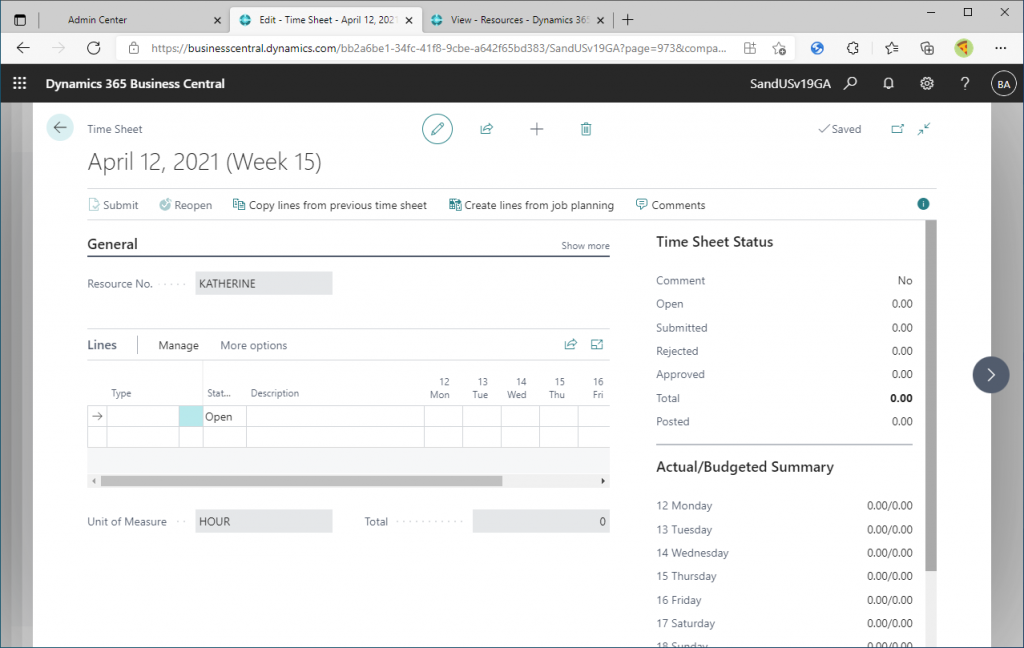Toggle the FactBox information pane icon
The height and width of the screenshot is (648, 1024).
pyautogui.click(x=923, y=204)
